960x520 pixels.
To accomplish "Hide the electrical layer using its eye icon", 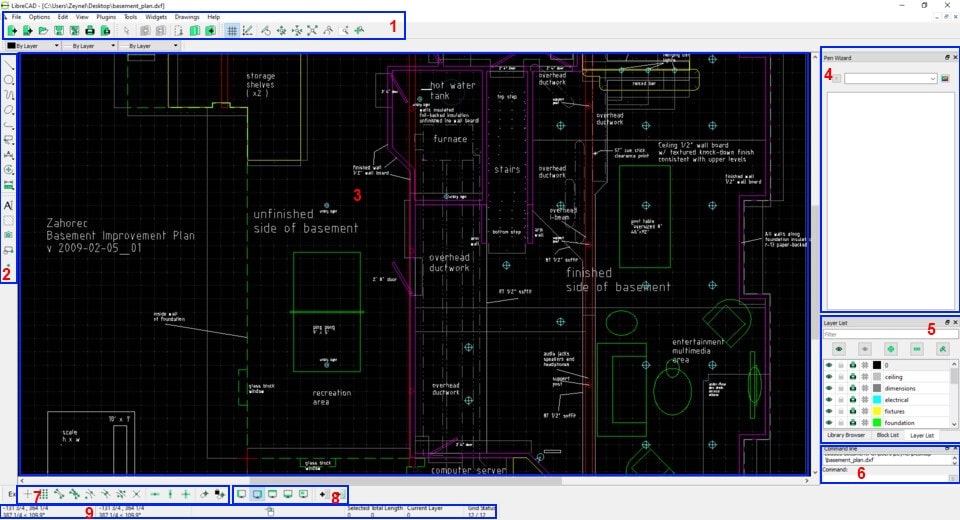I will 829,400.
